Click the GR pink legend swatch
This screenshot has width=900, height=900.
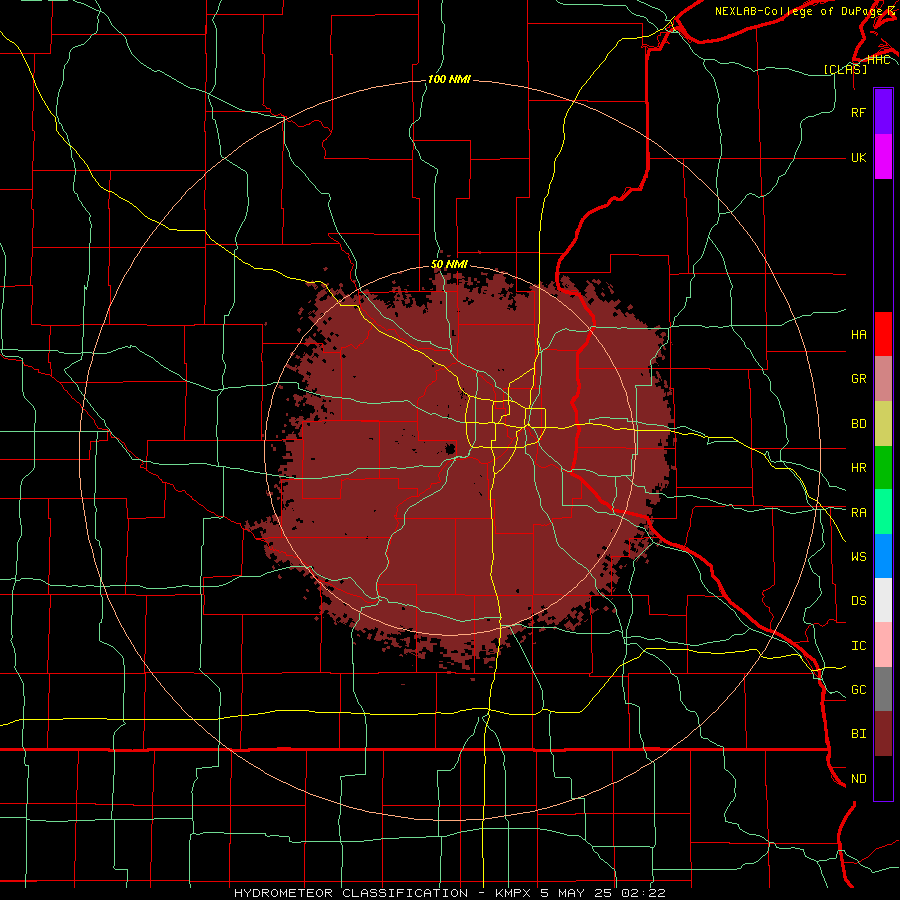[883, 378]
